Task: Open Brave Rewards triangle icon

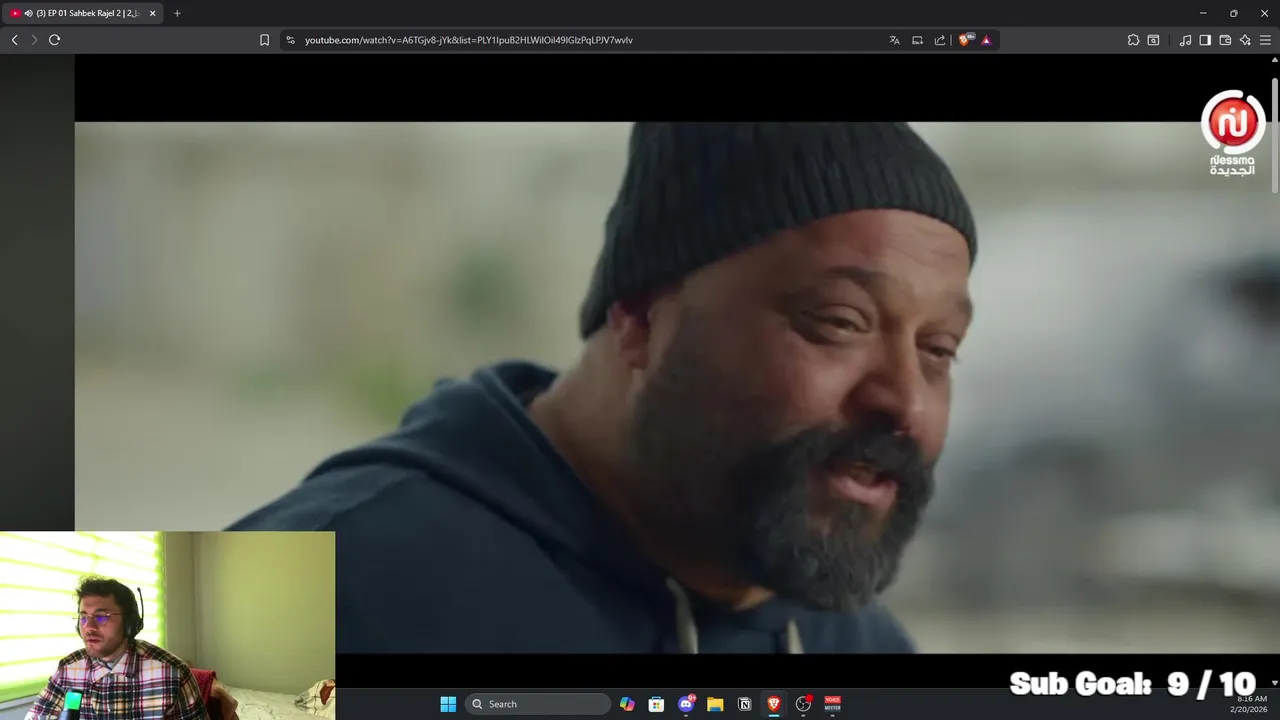Action: pos(986,40)
